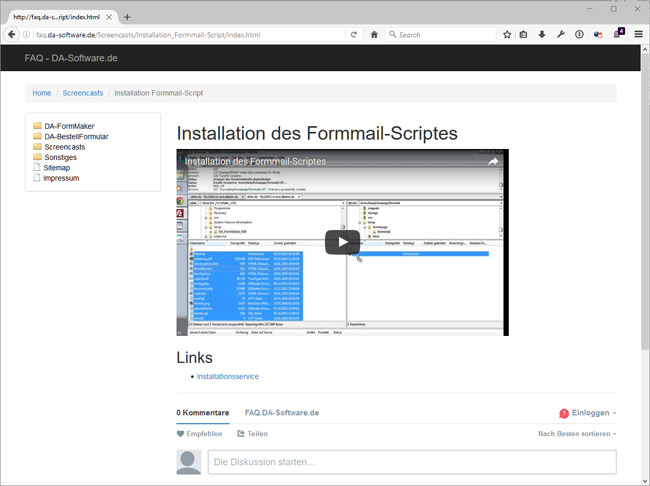Viewport: 650px width, 486px height.
Task: Click the 'Installation des Formmail-Scriptes' heading
Action: (x=317, y=133)
